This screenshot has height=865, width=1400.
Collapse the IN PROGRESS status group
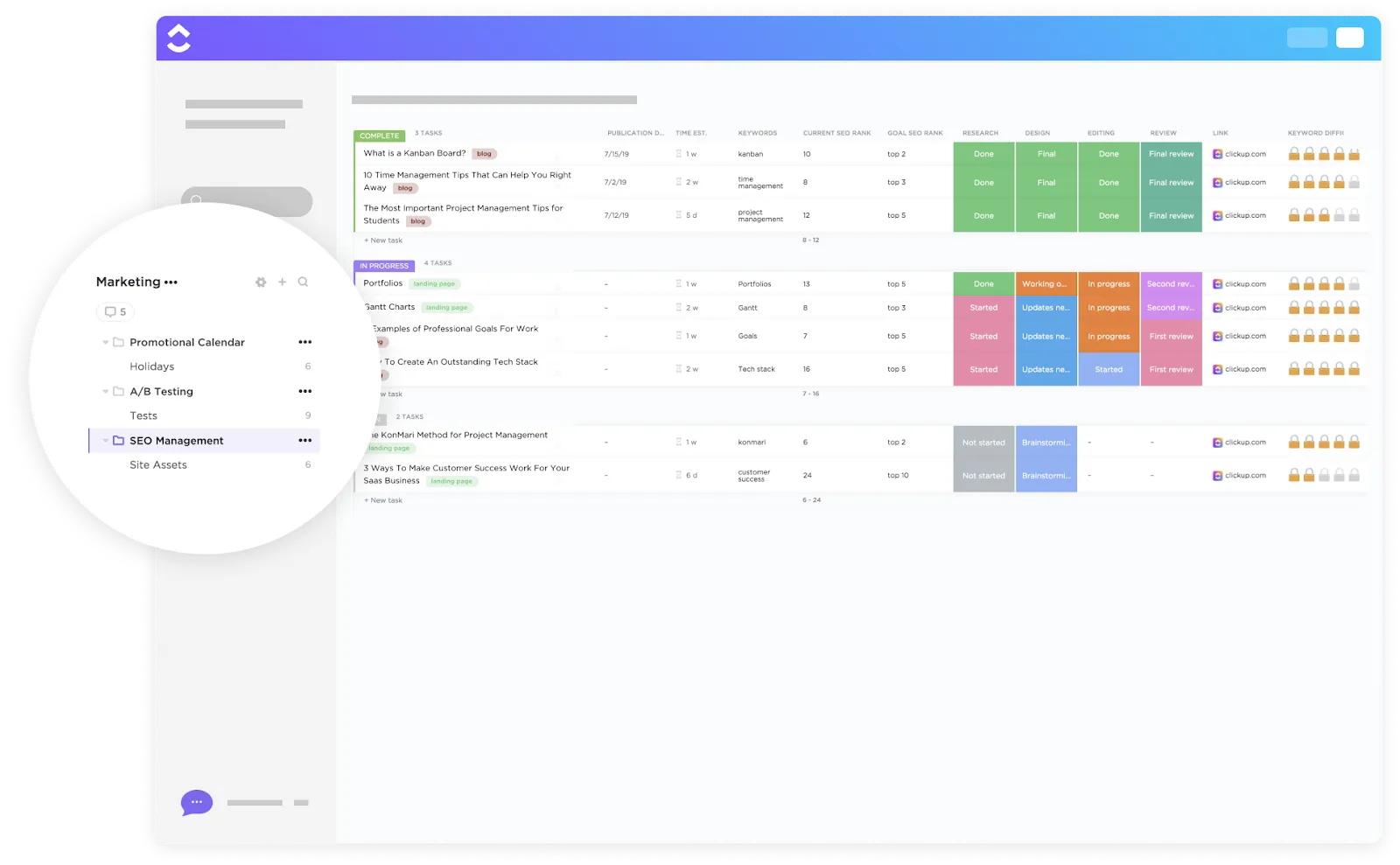384,266
